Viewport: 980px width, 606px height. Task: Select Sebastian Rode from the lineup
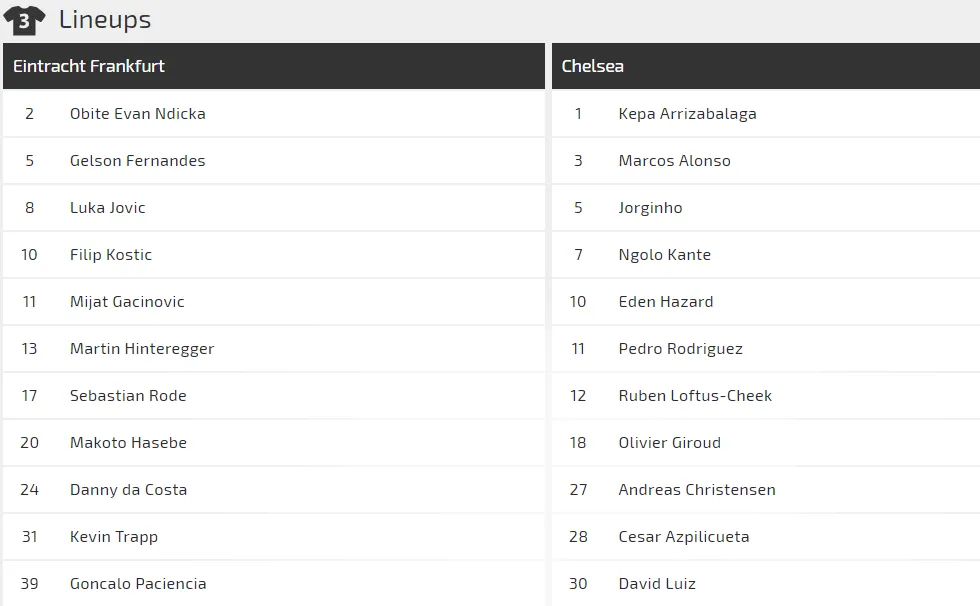(x=128, y=396)
